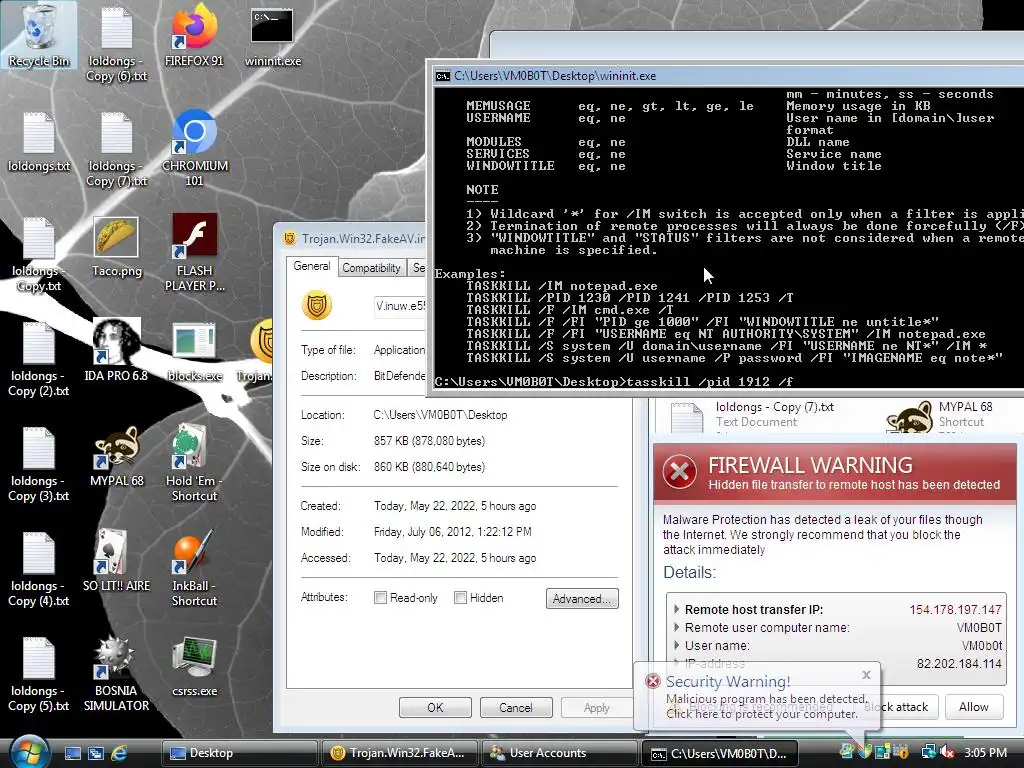The height and width of the screenshot is (768, 1024).
Task: Open Trojan.Win32.FakeA... taskbar button
Action: (400, 753)
